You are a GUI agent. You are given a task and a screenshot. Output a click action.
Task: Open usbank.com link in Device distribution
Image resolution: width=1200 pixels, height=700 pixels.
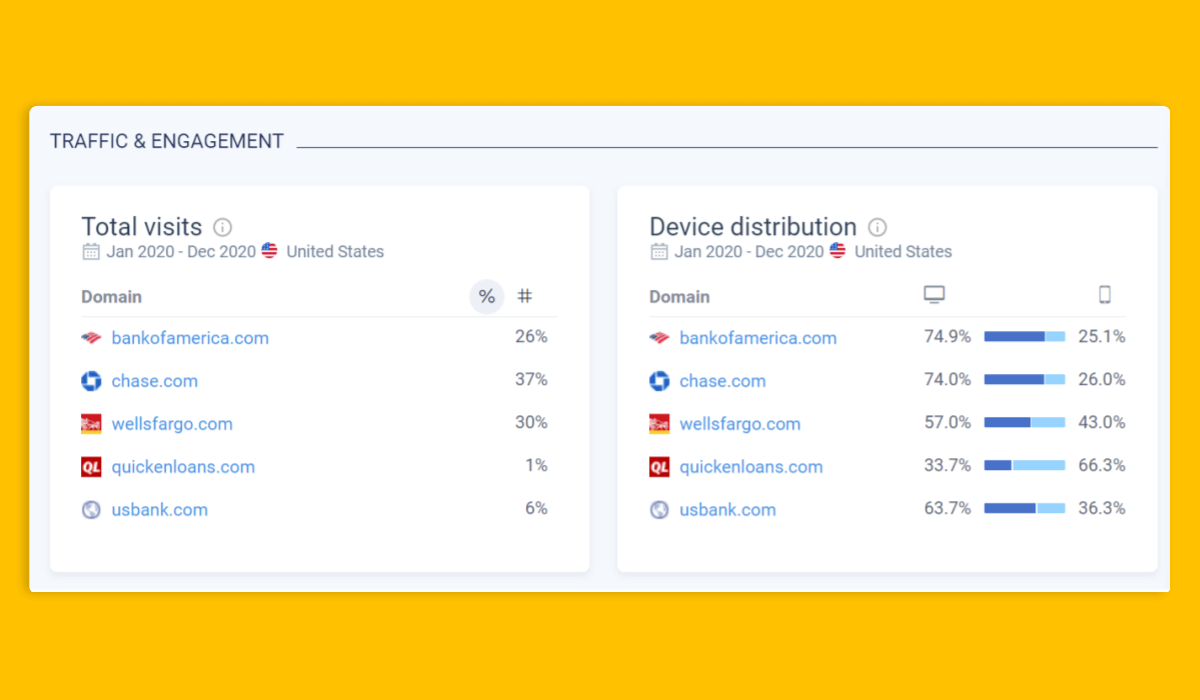(728, 510)
